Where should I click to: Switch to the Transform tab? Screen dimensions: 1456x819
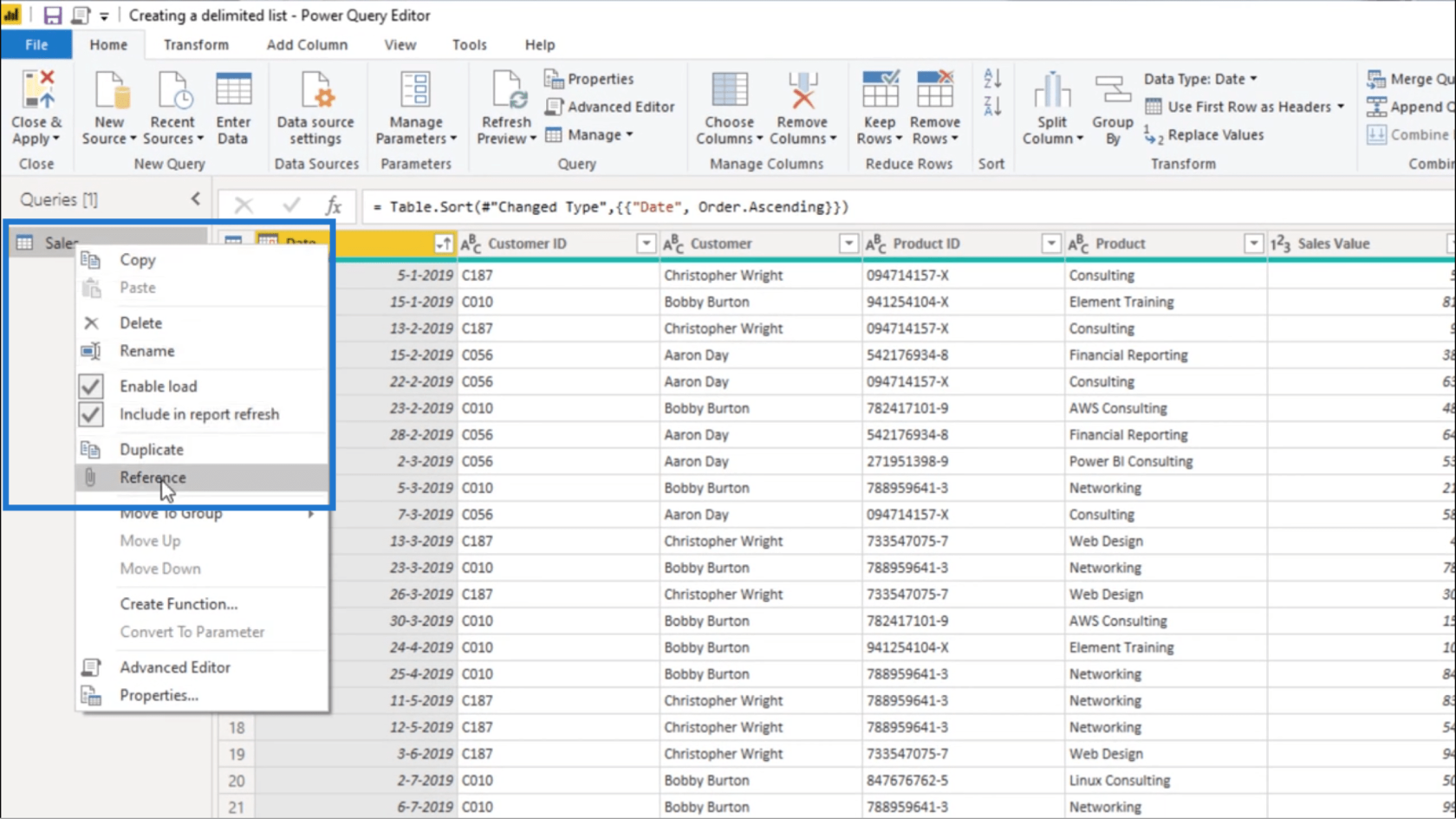(x=196, y=44)
